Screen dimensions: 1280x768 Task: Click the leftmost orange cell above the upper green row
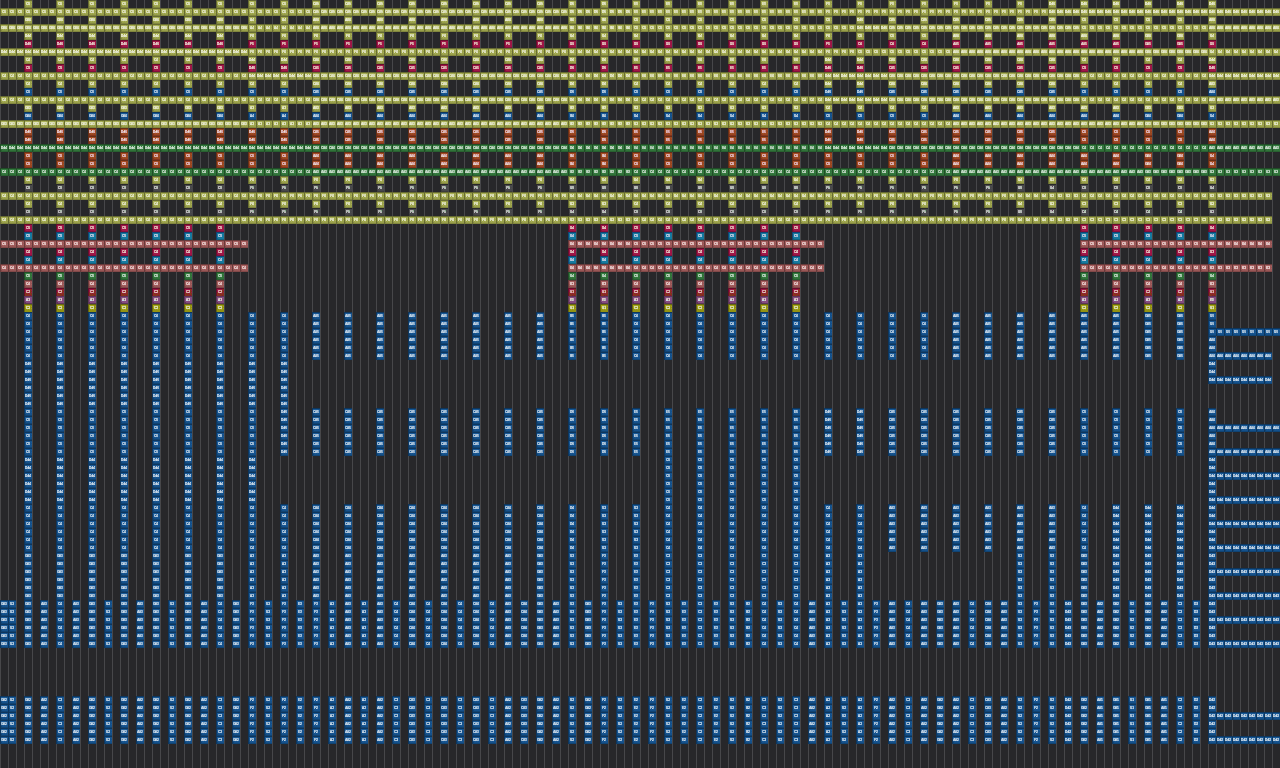coord(28,132)
